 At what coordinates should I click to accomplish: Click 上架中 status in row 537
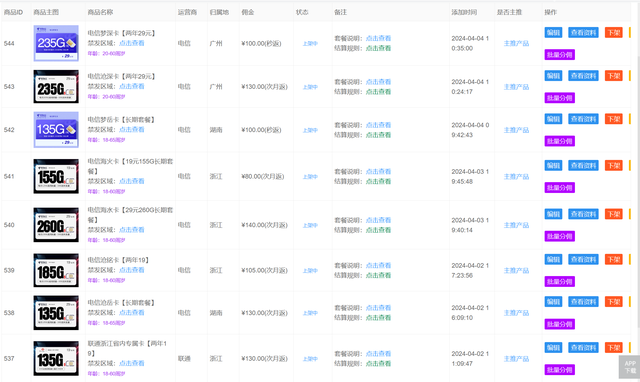pyautogui.click(x=310, y=359)
